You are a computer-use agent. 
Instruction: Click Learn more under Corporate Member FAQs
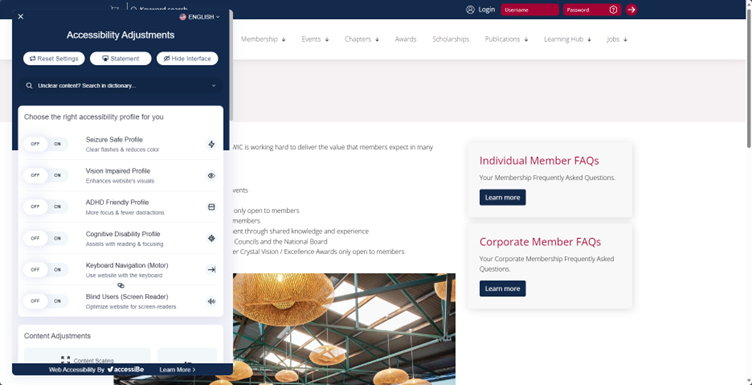(x=503, y=289)
